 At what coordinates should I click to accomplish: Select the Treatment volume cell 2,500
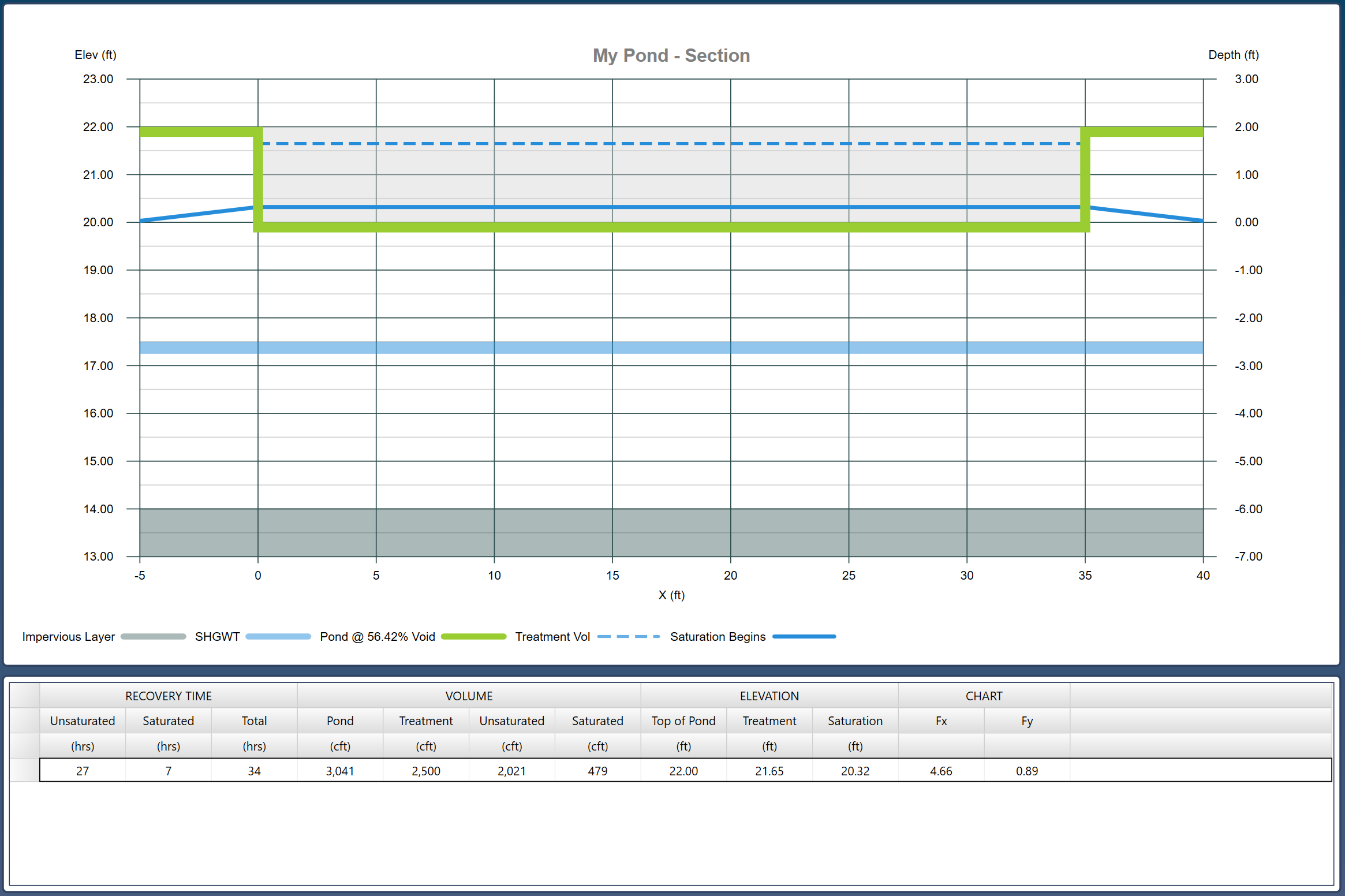pyautogui.click(x=426, y=771)
